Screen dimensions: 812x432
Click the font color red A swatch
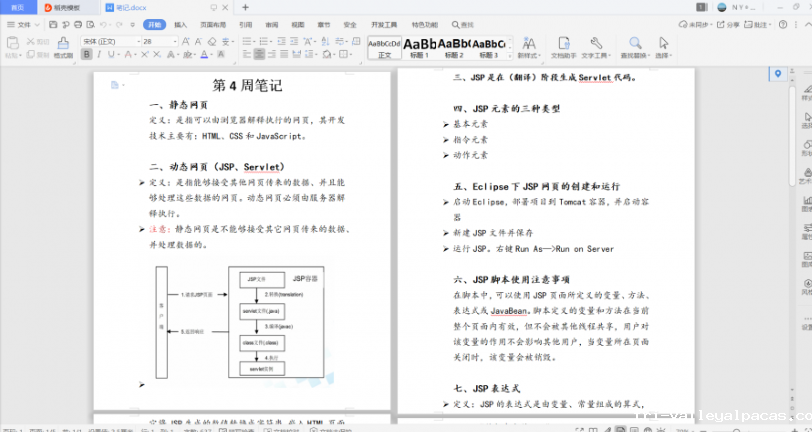(203, 55)
